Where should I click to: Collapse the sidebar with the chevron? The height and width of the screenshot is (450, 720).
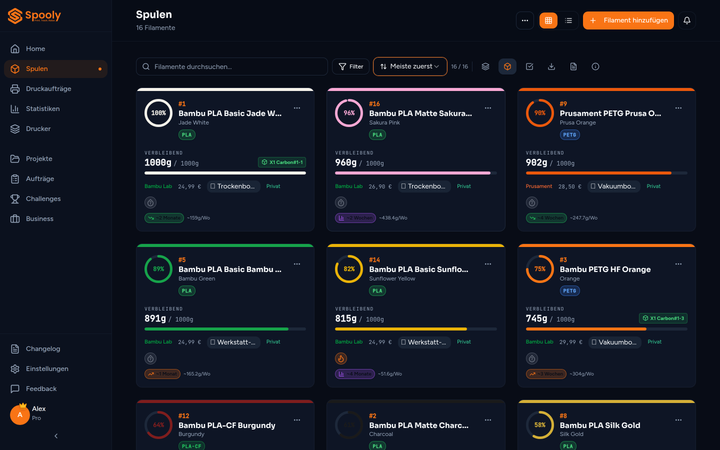point(56,436)
